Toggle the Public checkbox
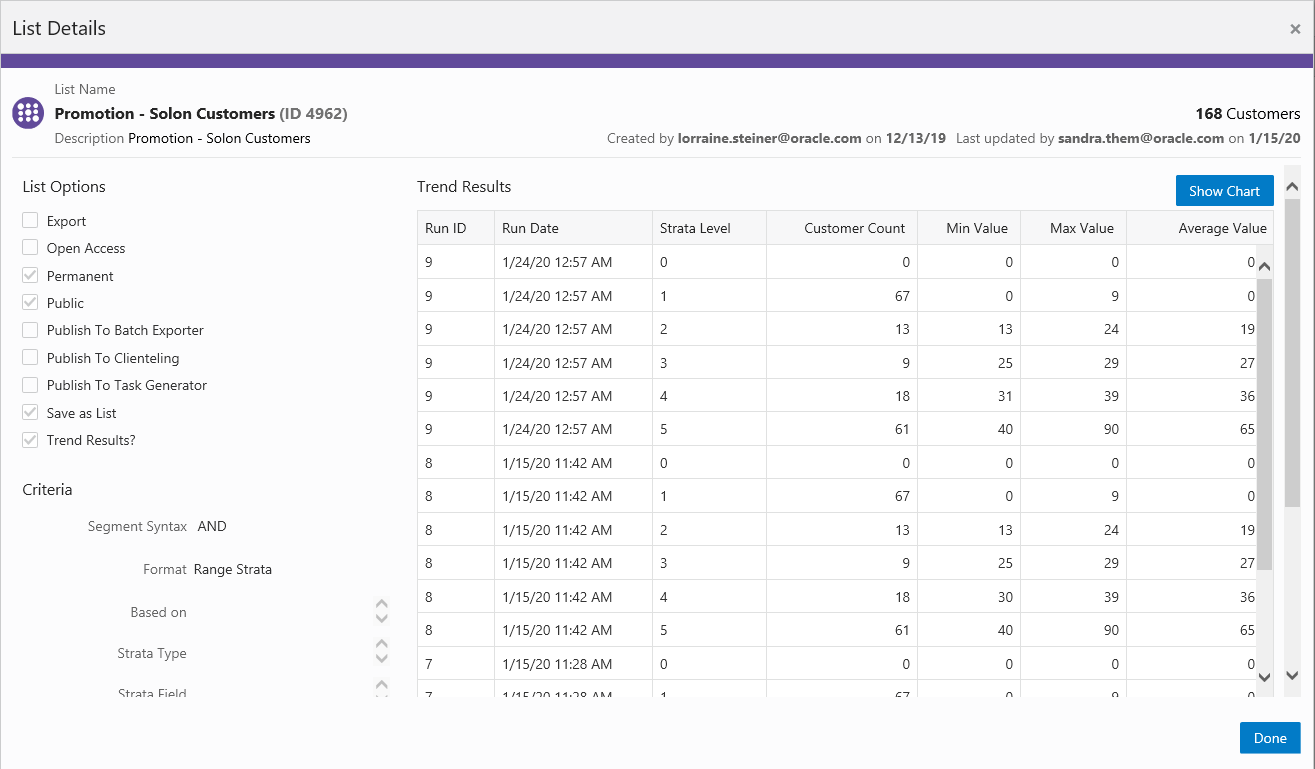The width and height of the screenshot is (1315, 769). coord(30,303)
